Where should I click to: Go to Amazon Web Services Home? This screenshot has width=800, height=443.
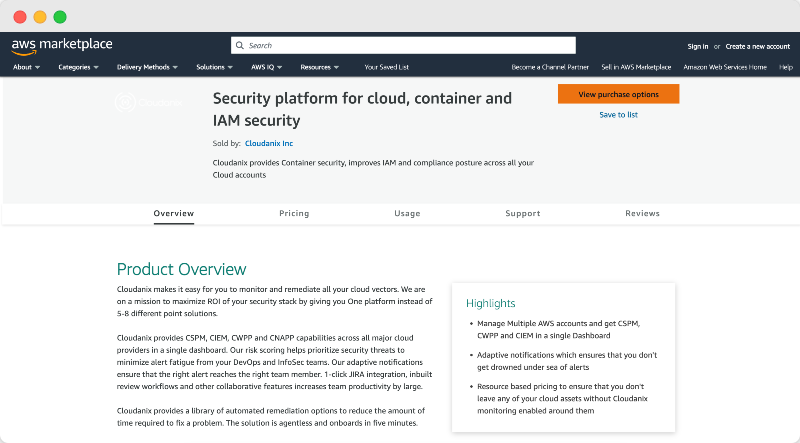725,67
